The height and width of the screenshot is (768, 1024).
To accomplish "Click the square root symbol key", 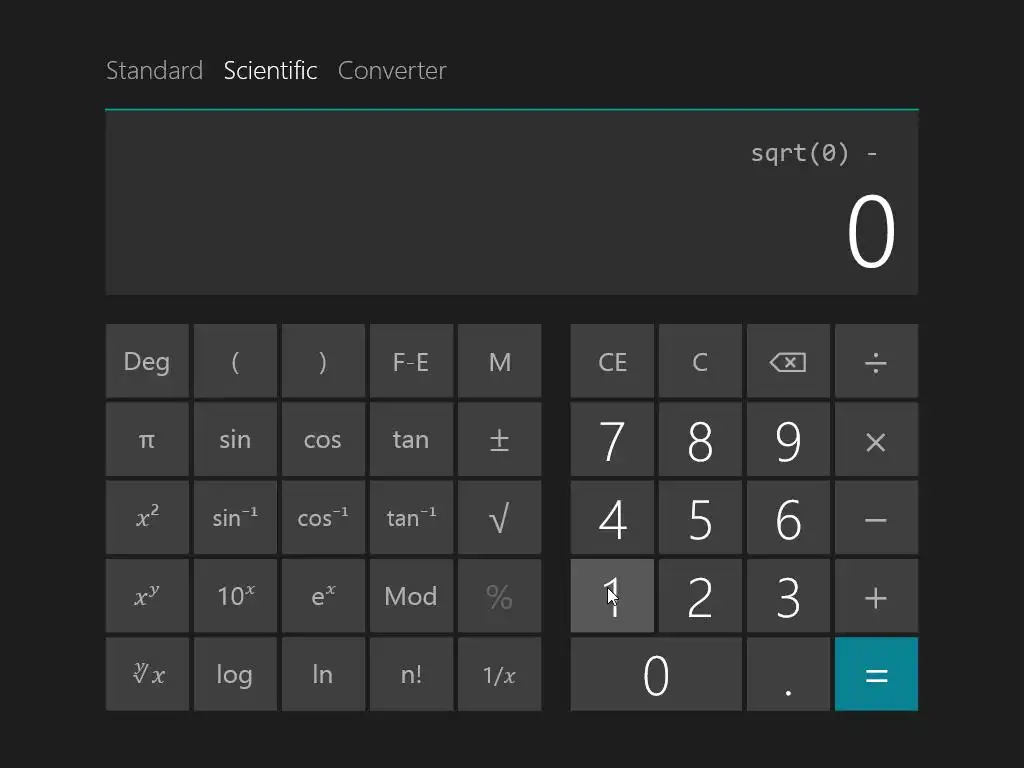I will tap(499, 518).
